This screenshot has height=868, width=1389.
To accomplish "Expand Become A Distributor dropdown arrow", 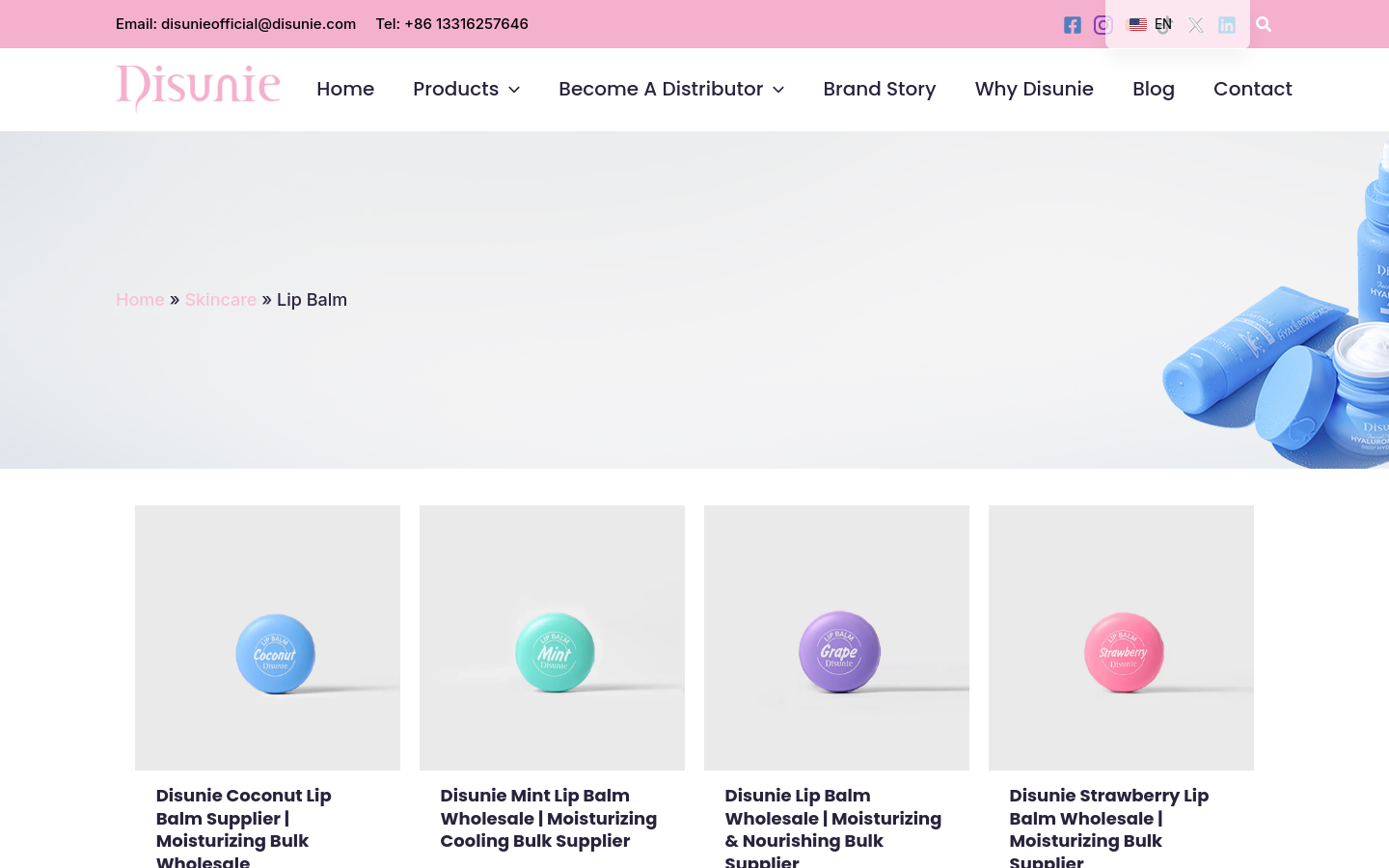I will tap(778, 90).
